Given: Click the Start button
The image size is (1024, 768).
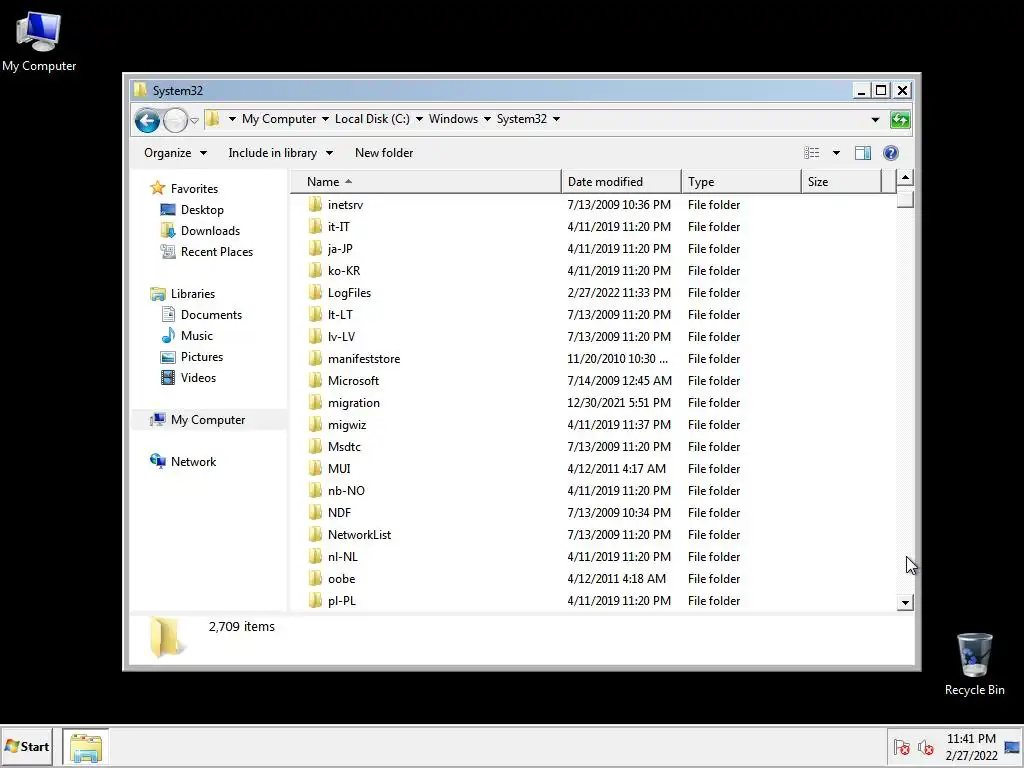Looking at the screenshot, I should (x=27, y=746).
